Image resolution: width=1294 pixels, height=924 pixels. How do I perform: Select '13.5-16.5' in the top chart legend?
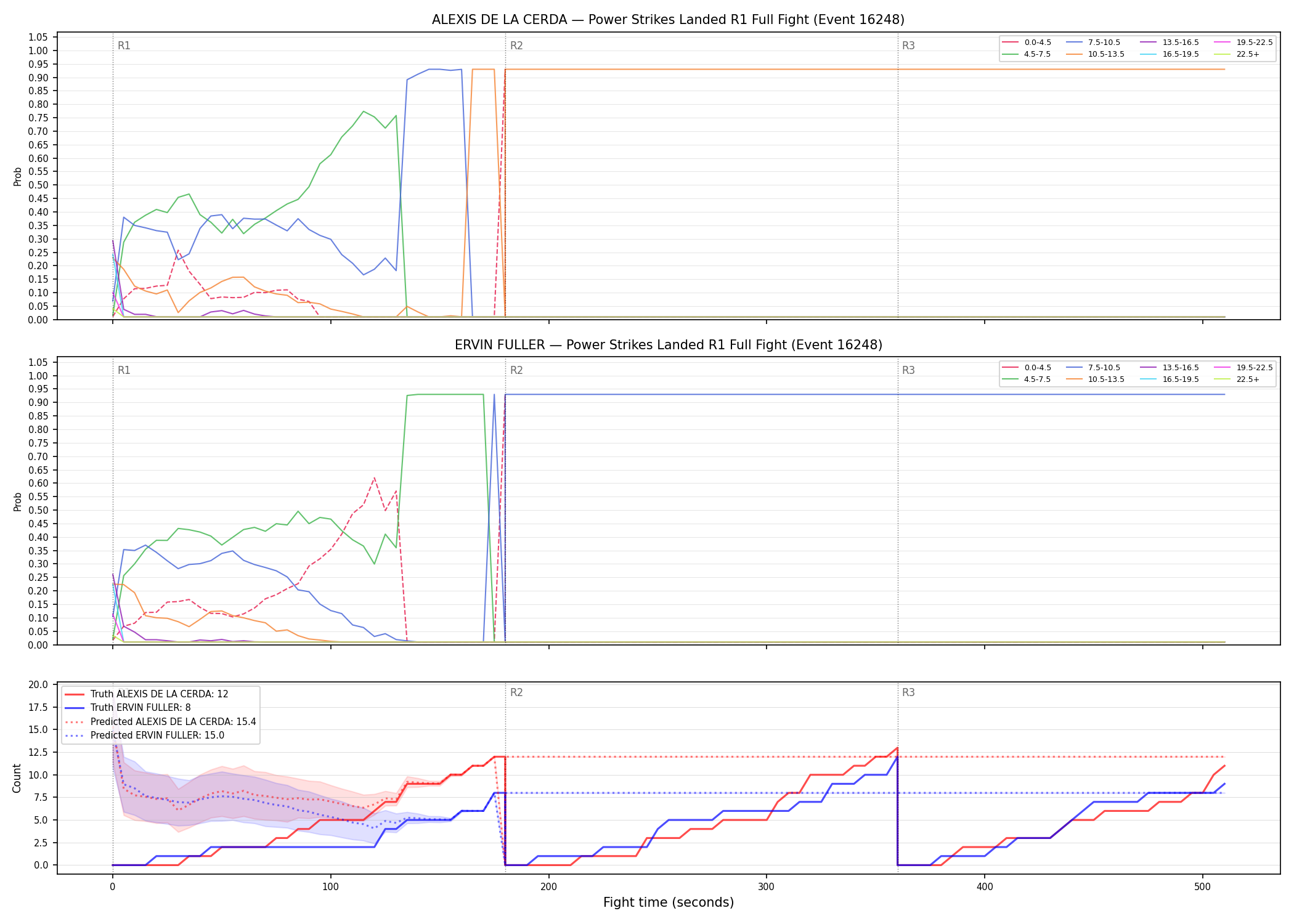point(1170,43)
